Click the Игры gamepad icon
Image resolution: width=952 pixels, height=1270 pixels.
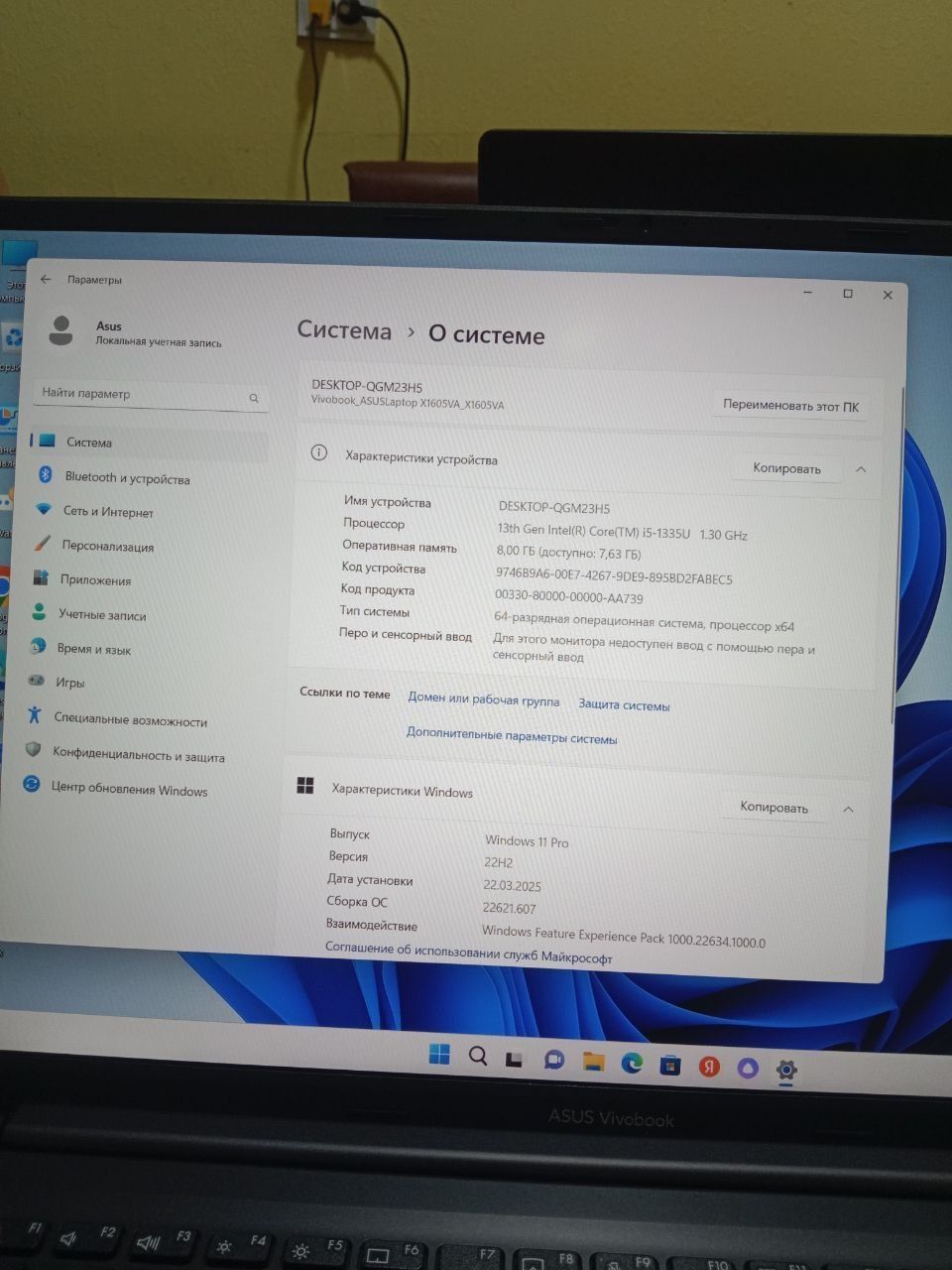coord(36,681)
